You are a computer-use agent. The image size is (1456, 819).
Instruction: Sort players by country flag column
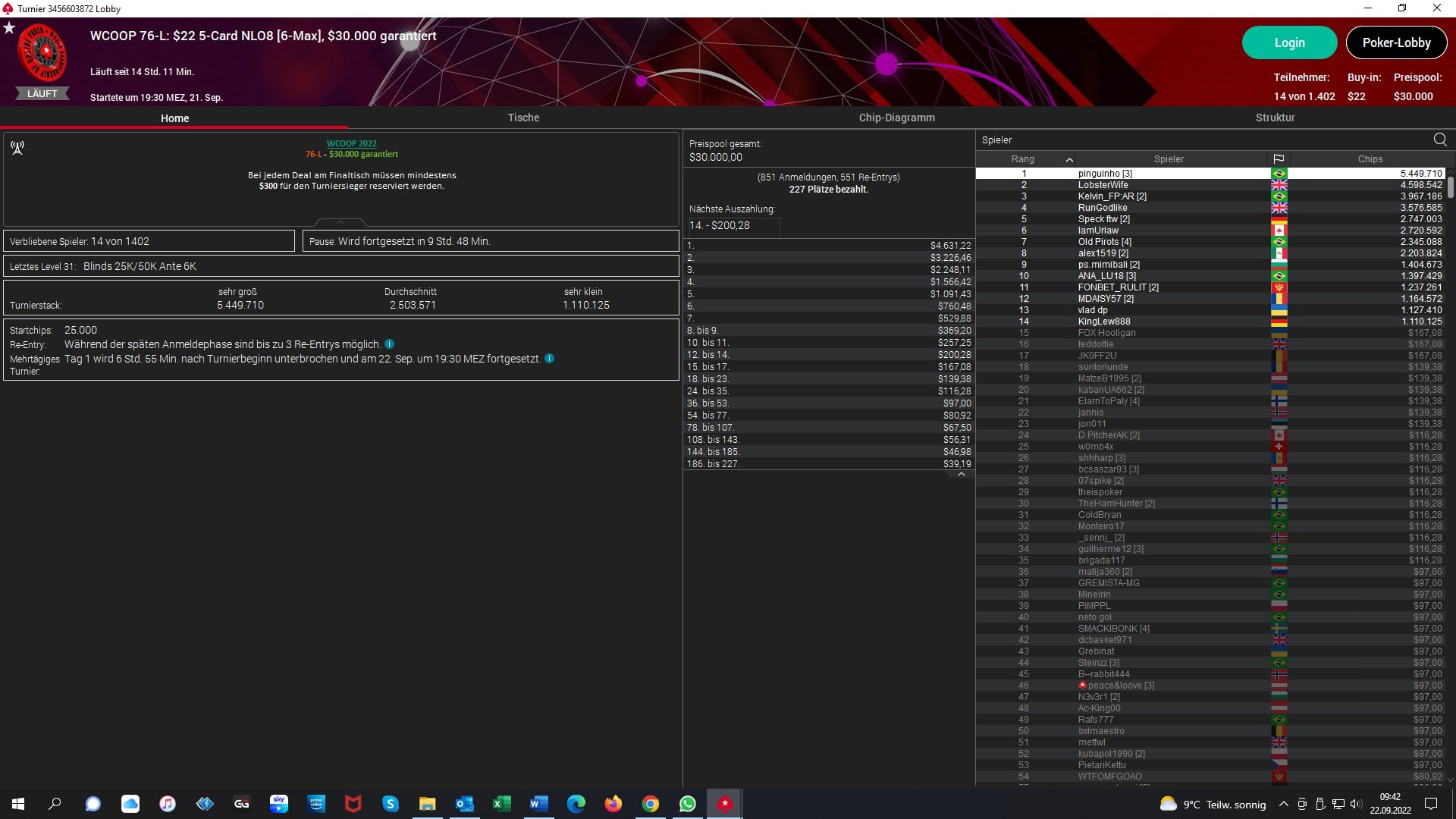coord(1279,158)
